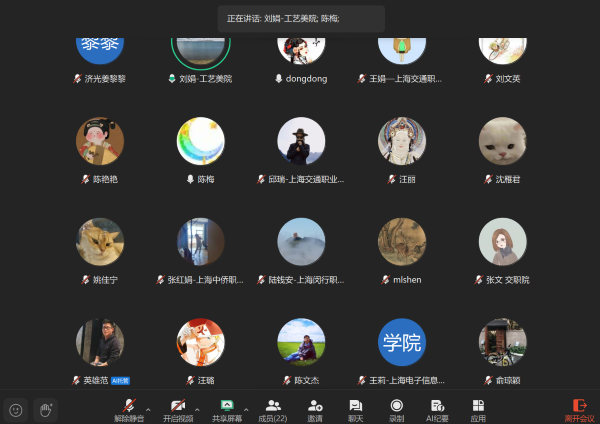This screenshot has width=600, height=424.
Task: Select 沈雅君's white cat avatar
Action: tap(503, 142)
